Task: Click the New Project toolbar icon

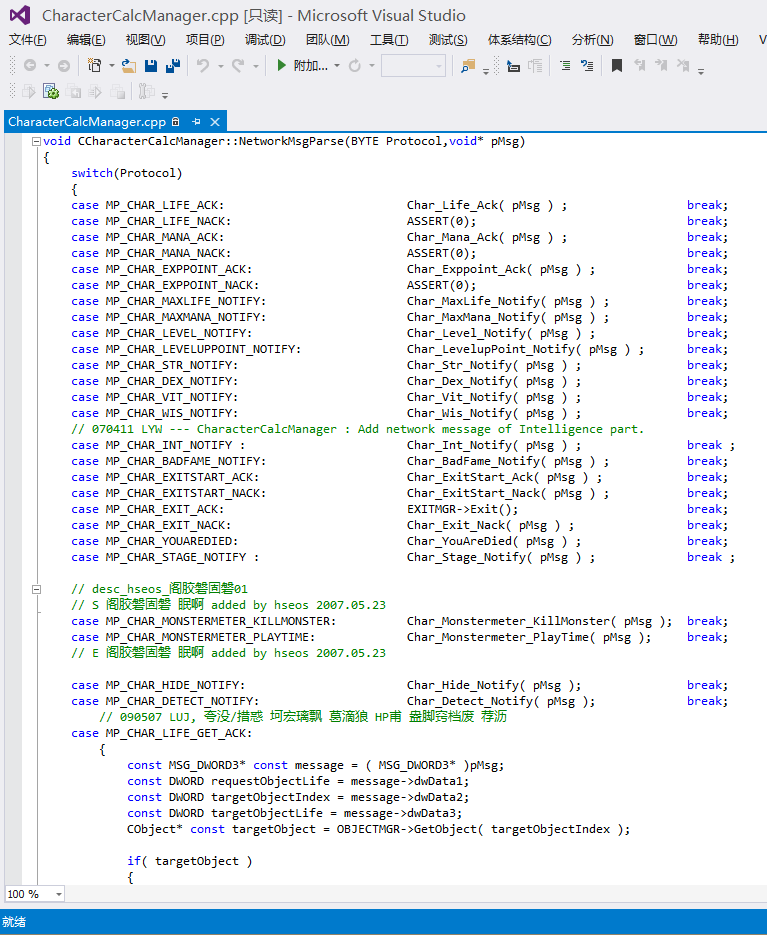Action: coord(94,66)
